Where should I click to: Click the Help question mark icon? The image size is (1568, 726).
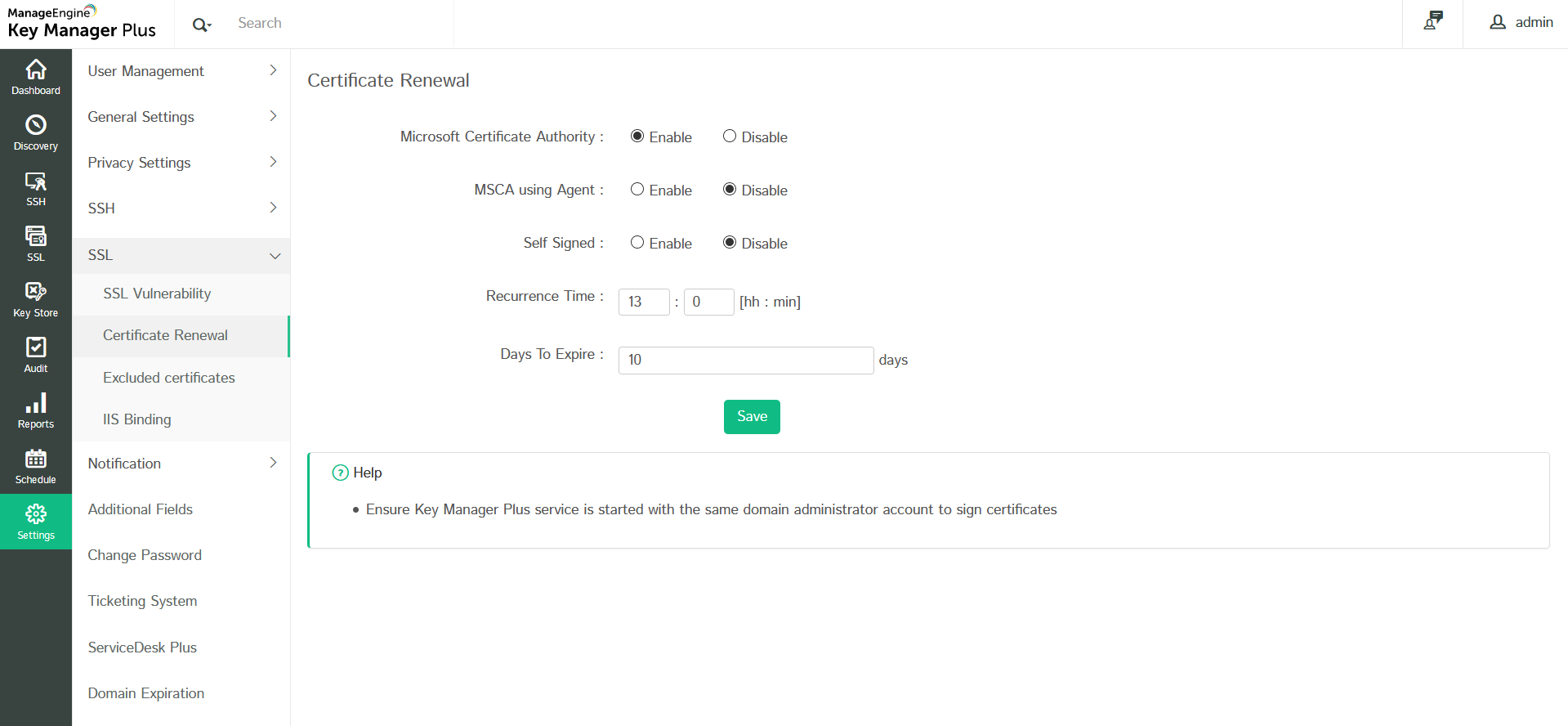click(x=341, y=473)
